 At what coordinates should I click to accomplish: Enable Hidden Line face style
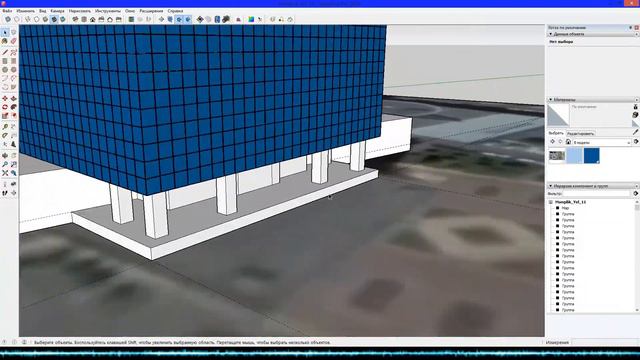(x=36, y=19)
